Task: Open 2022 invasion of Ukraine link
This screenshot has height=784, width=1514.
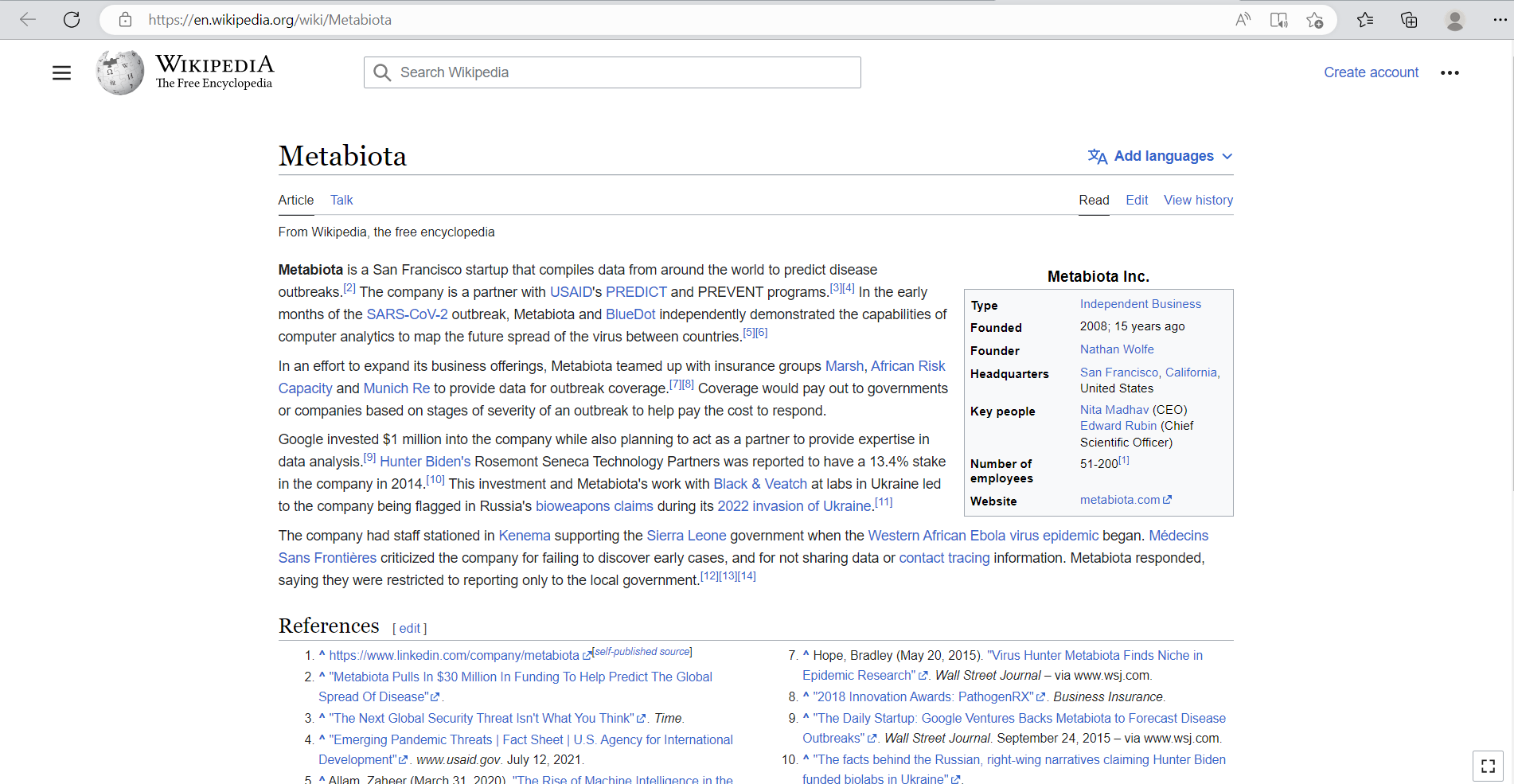Action: (x=794, y=506)
